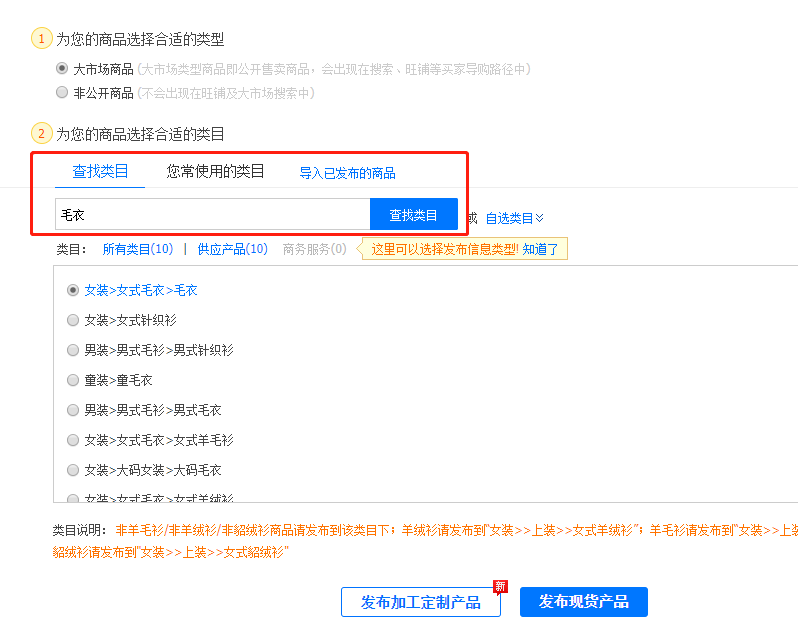The height and width of the screenshot is (624, 798).
Task: Open 您常使用的类目 tab
Action: tap(215, 171)
